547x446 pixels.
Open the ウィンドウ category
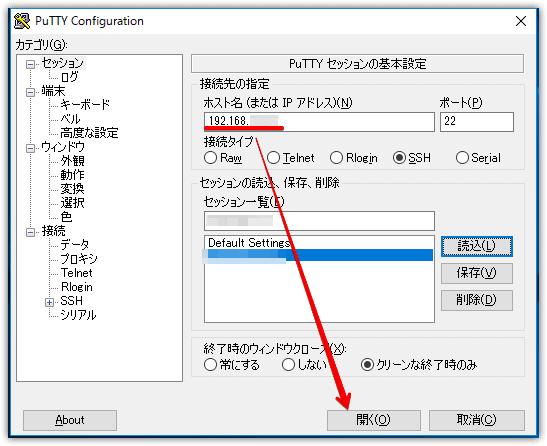point(63,147)
